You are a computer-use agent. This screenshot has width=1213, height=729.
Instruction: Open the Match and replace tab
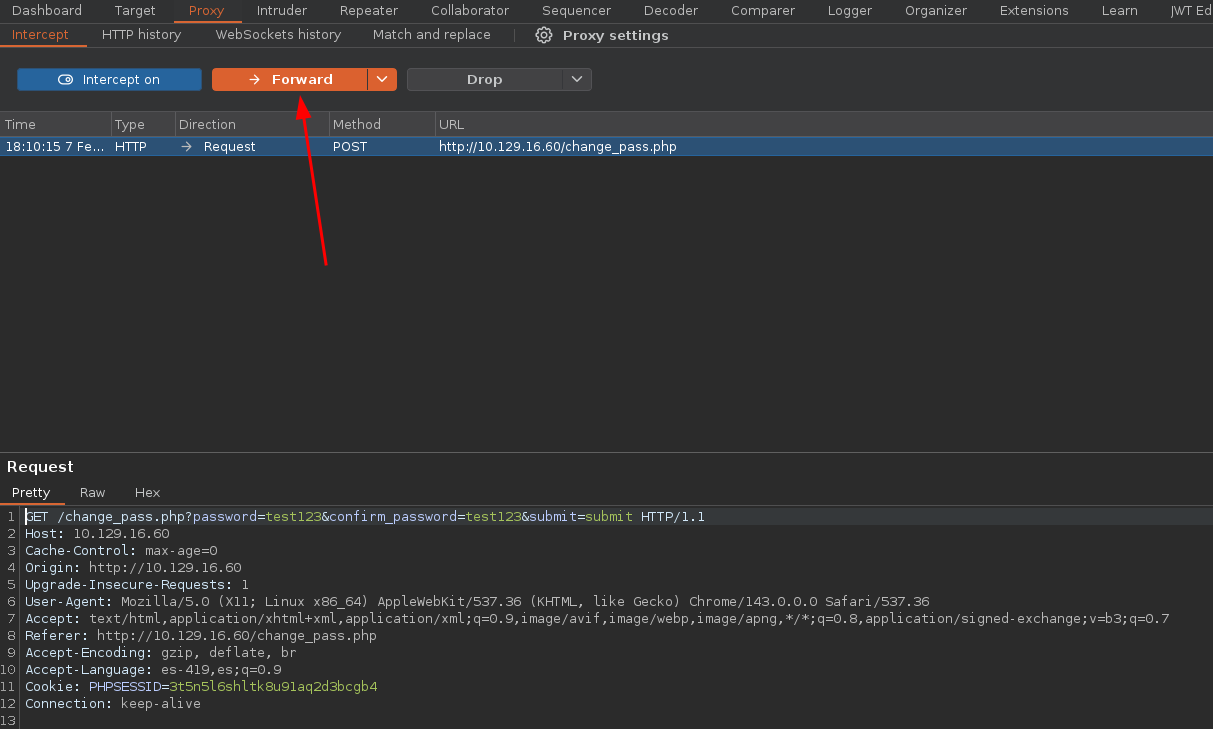pyautogui.click(x=431, y=35)
